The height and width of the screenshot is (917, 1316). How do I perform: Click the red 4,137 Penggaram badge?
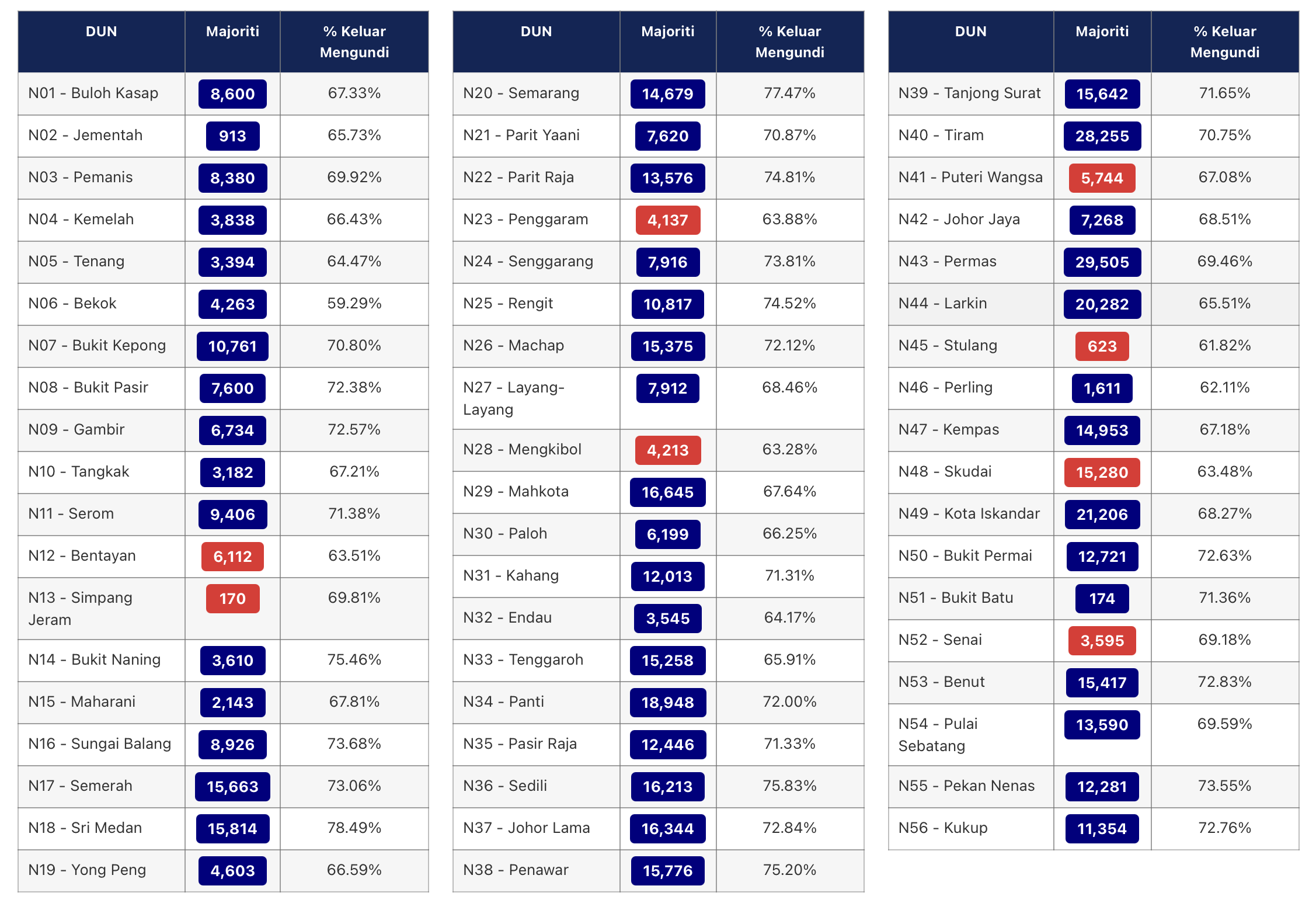click(x=667, y=220)
